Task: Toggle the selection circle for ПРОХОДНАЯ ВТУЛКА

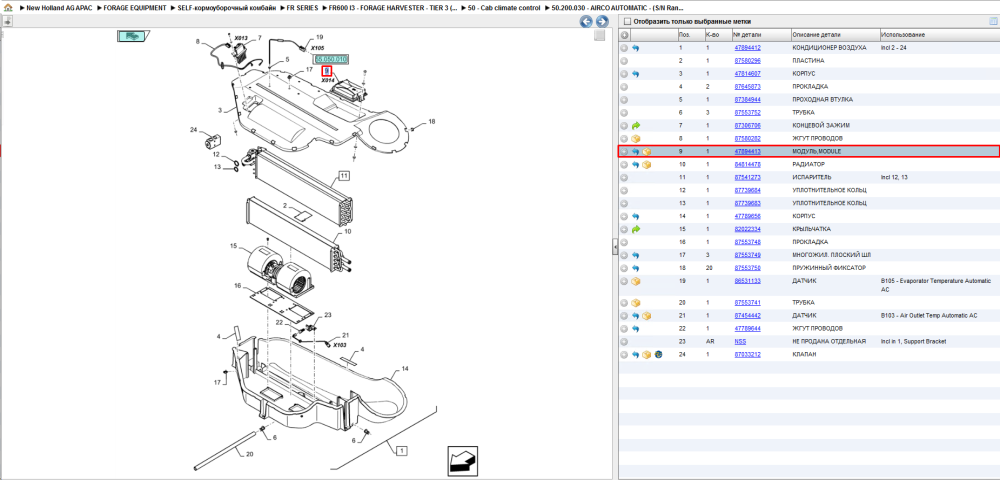Action: (624, 99)
